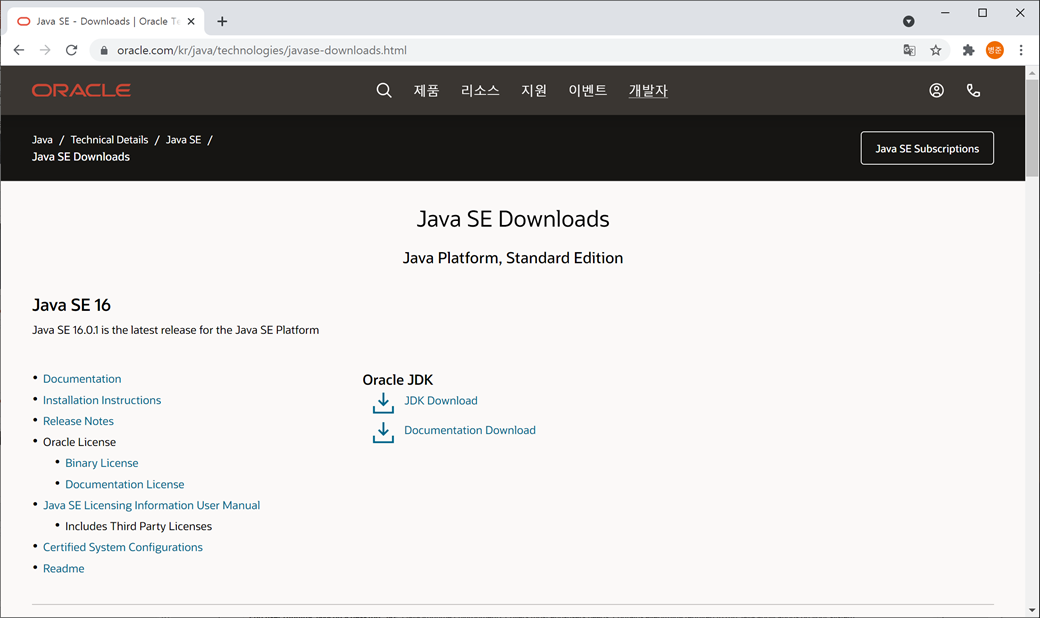Click the Java SE breadcrumb link

(183, 140)
